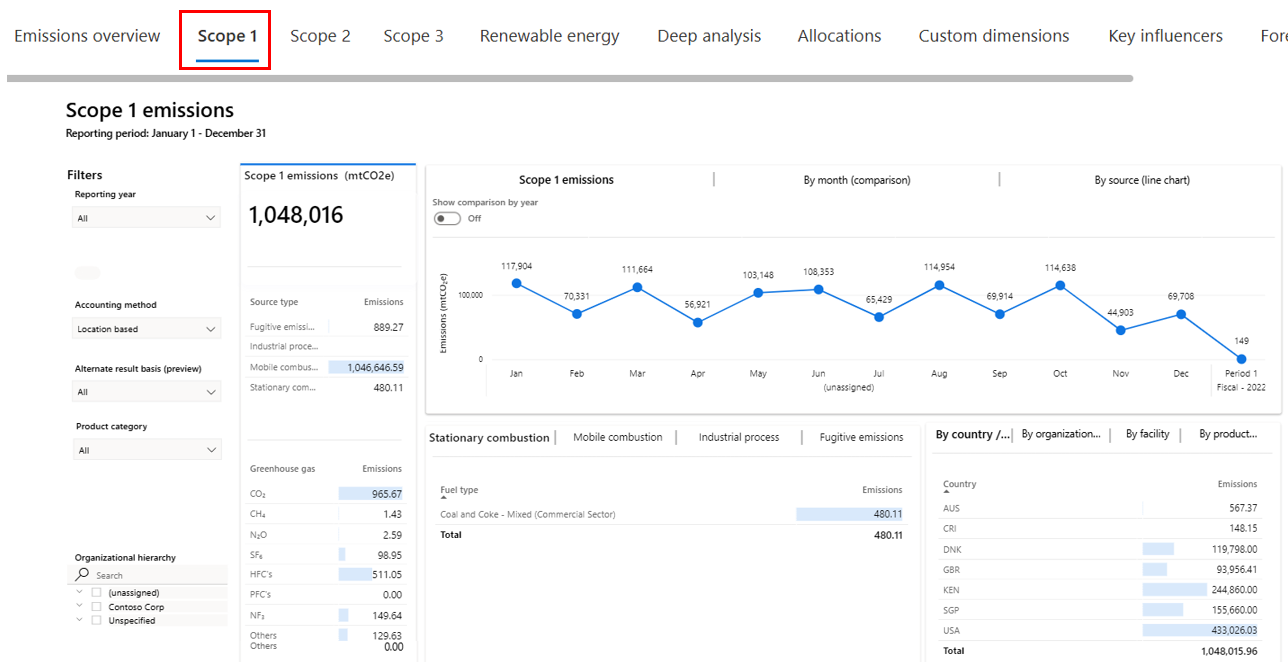Click the DNK country row
The width and height of the screenshot is (1288, 662).
pos(1100,549)
